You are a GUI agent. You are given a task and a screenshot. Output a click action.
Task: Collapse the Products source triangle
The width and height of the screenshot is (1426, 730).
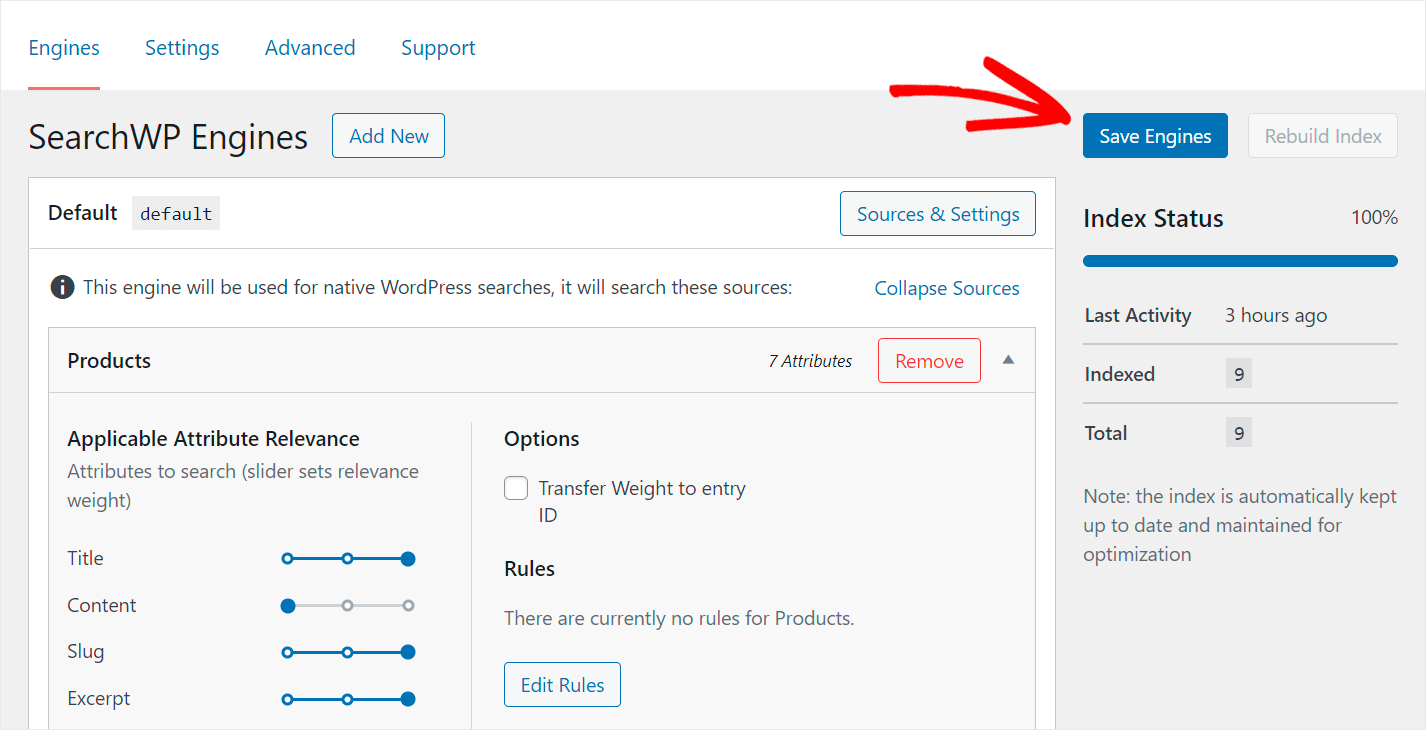pos(1008,360)
